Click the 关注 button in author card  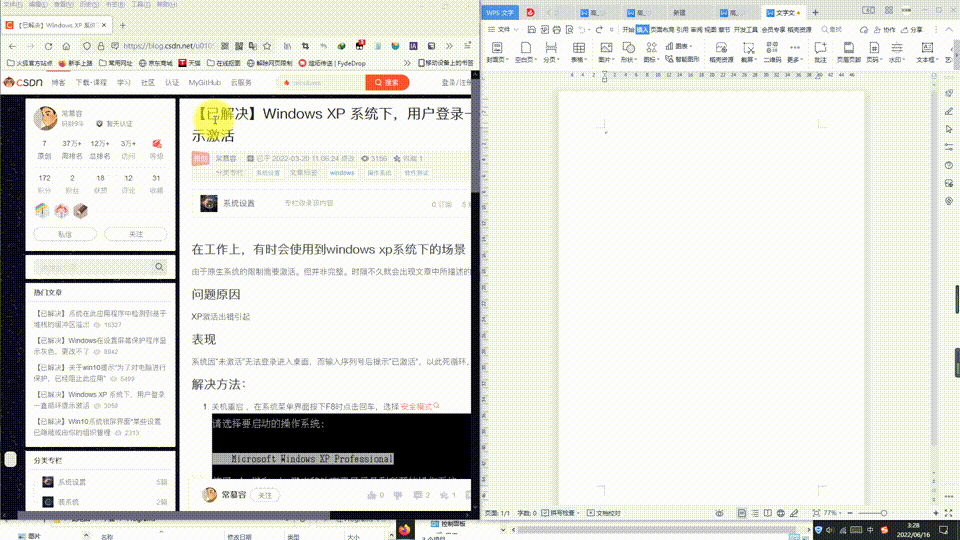[136, 234]
